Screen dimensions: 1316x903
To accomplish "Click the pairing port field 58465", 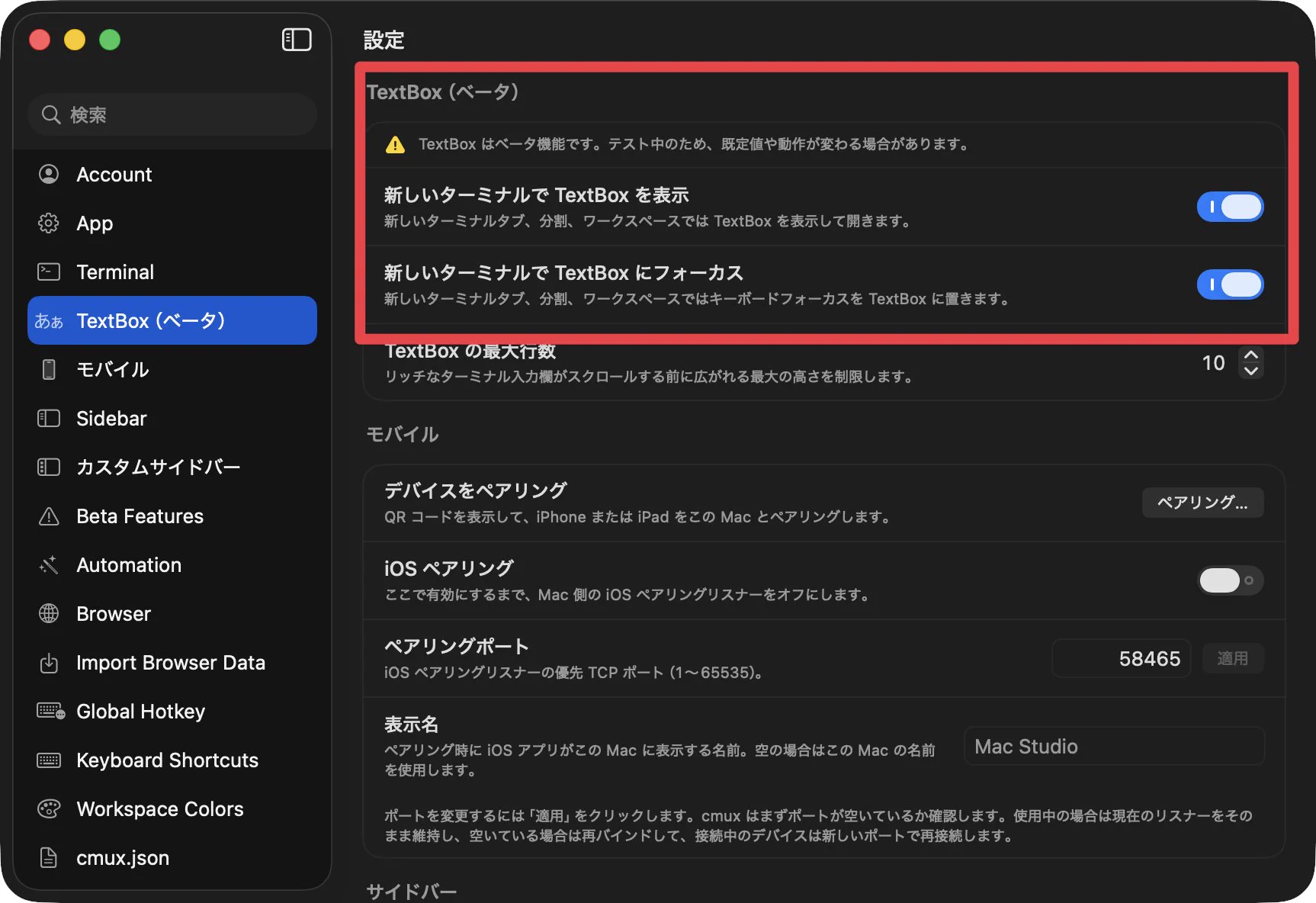I will click(x=1121, y=658).
